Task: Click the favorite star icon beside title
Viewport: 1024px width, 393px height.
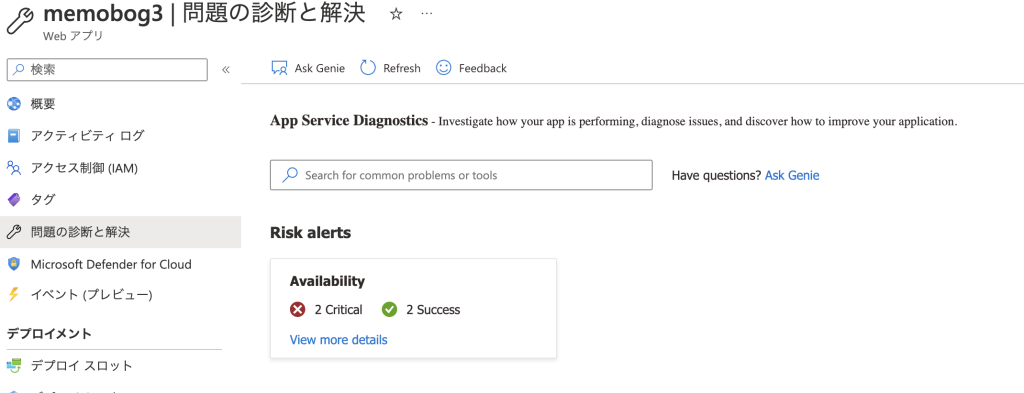Action: pos(396,14)
